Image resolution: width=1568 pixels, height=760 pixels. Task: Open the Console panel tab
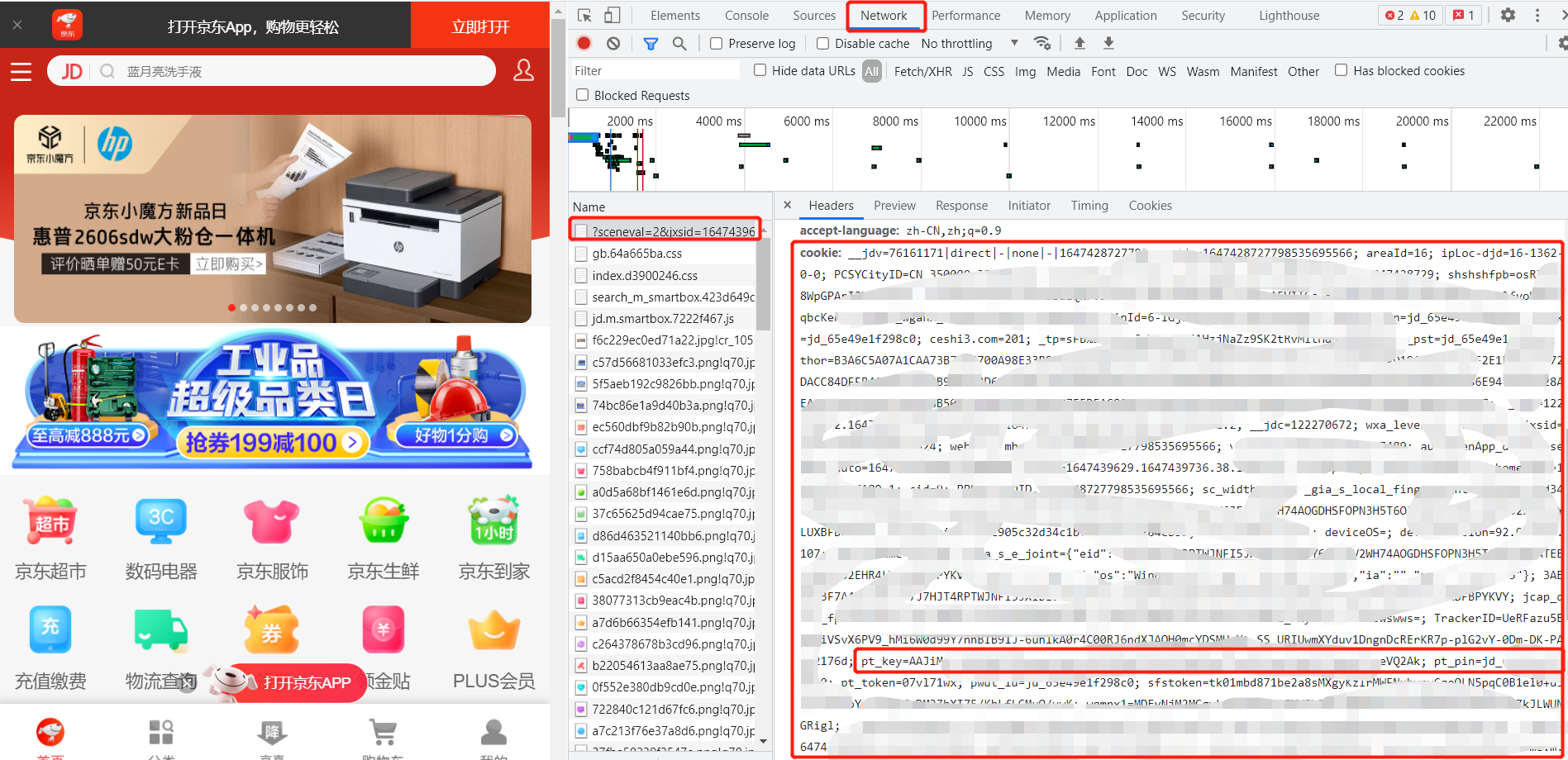coord(746,16)
